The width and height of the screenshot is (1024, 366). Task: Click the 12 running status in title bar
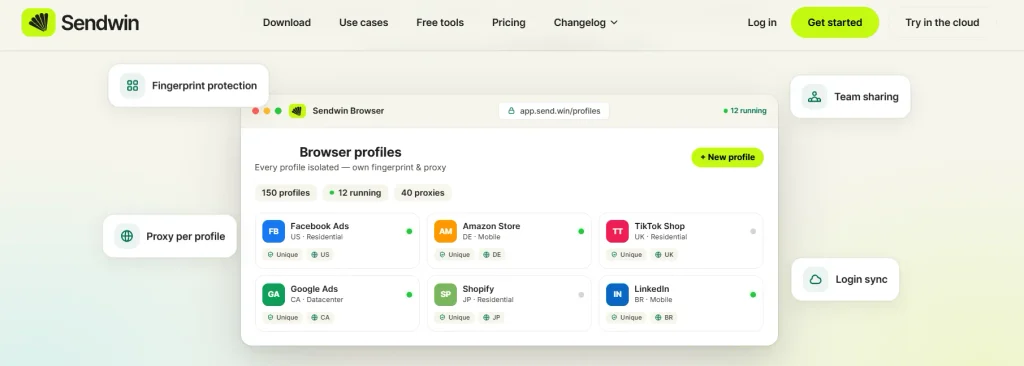(745, 110)
